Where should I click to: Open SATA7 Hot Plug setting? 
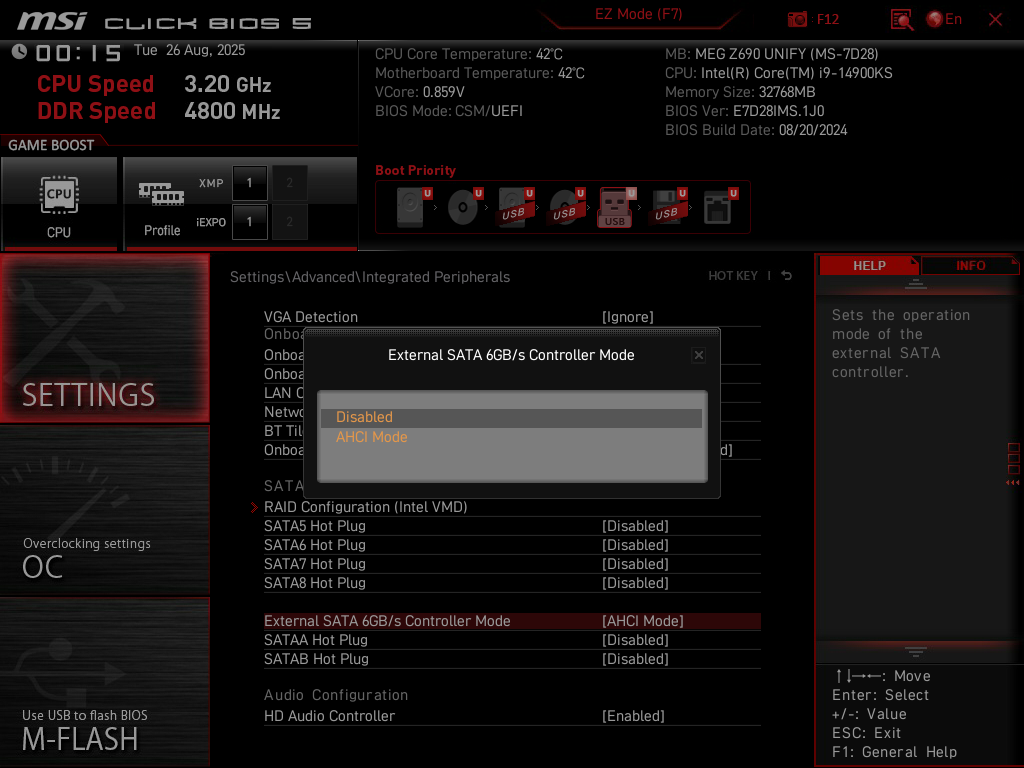(x=512, y=564)
